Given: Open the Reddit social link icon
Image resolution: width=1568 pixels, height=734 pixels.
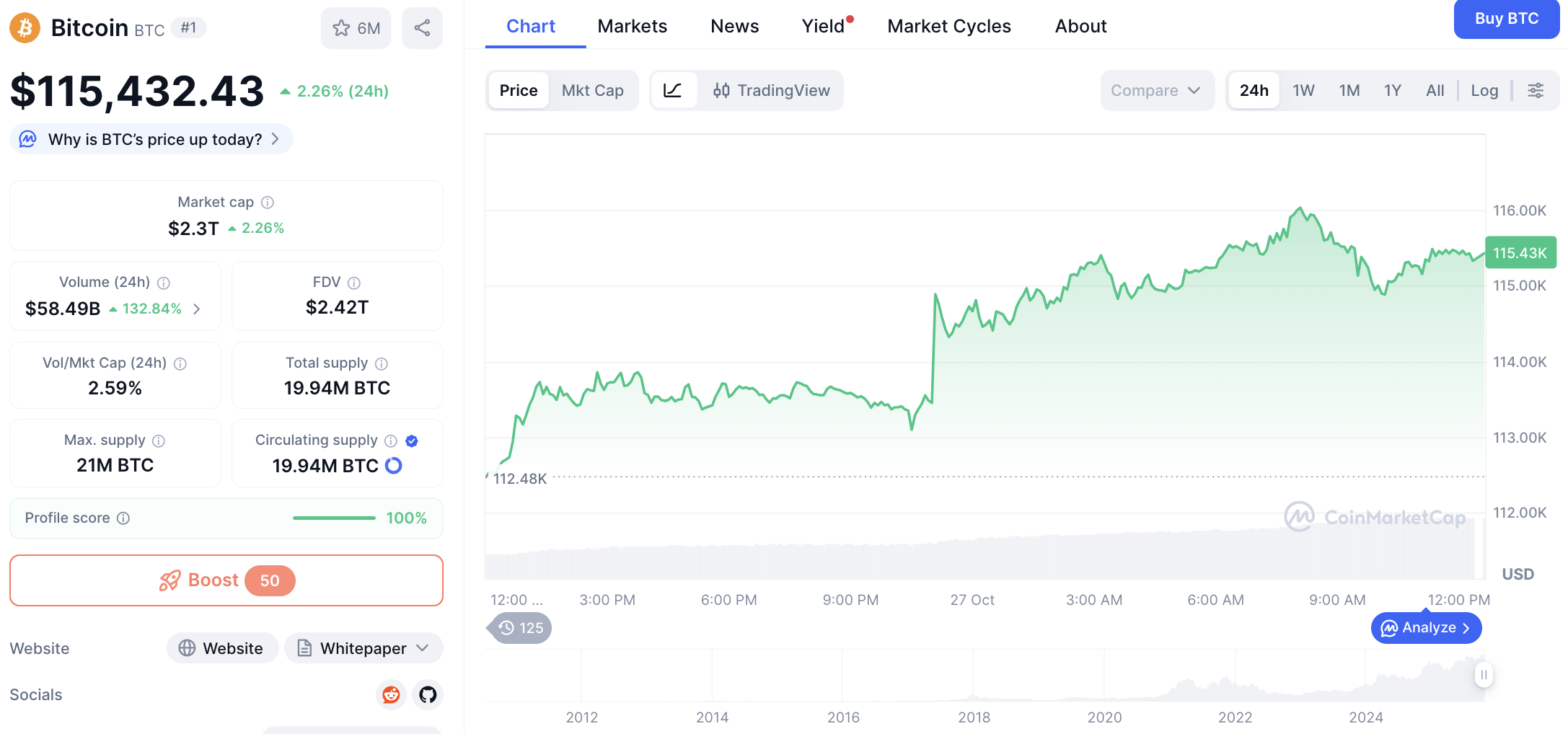Looking at the screenshot, I should [391, 694].
